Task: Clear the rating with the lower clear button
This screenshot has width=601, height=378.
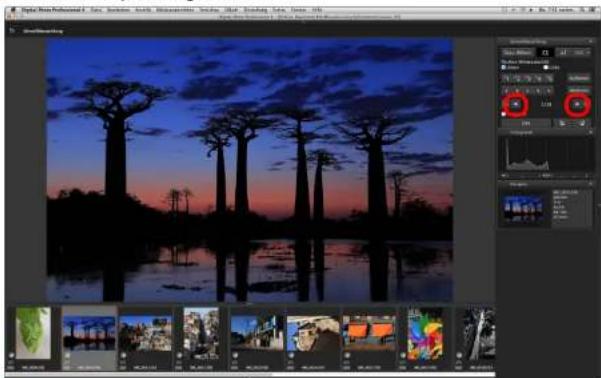Action: coord(579,90)
